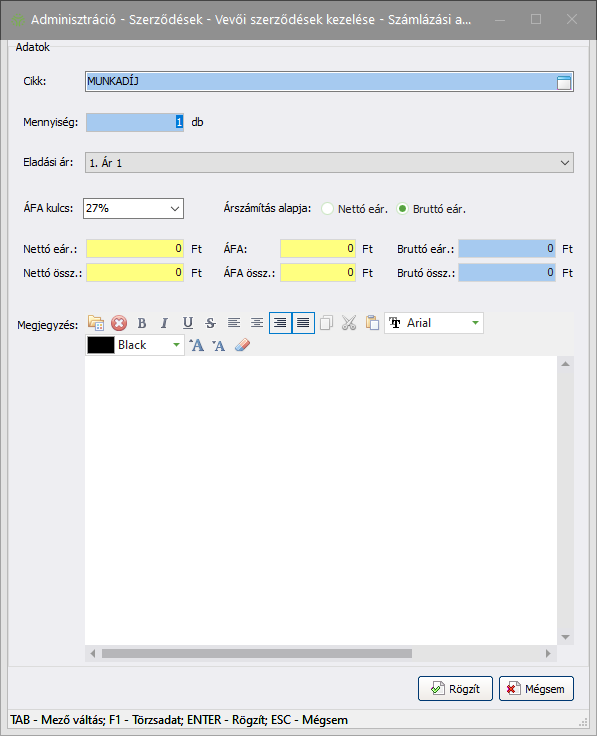The image size is (597, 736).
Task: Click the open file icon in Megjegyzés toolbar
Action: (x=96, y=323)
